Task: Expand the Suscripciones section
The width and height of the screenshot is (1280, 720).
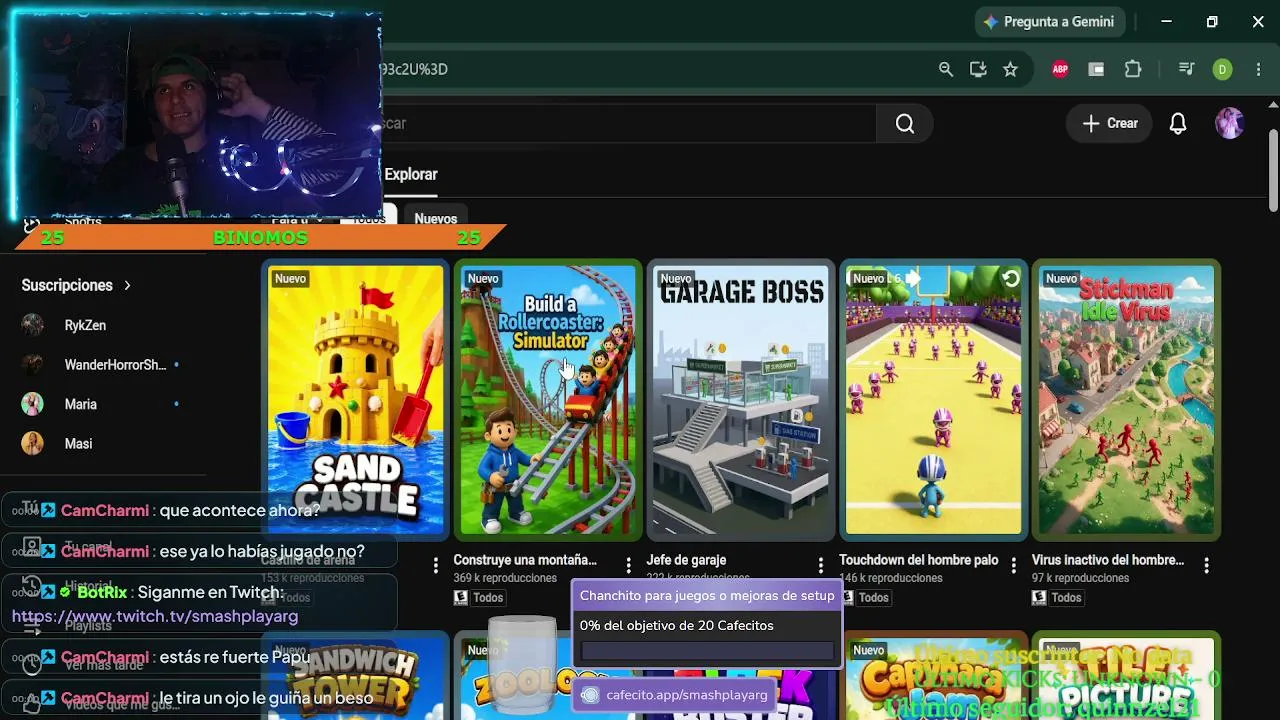Action: click(x=77, y=285)
